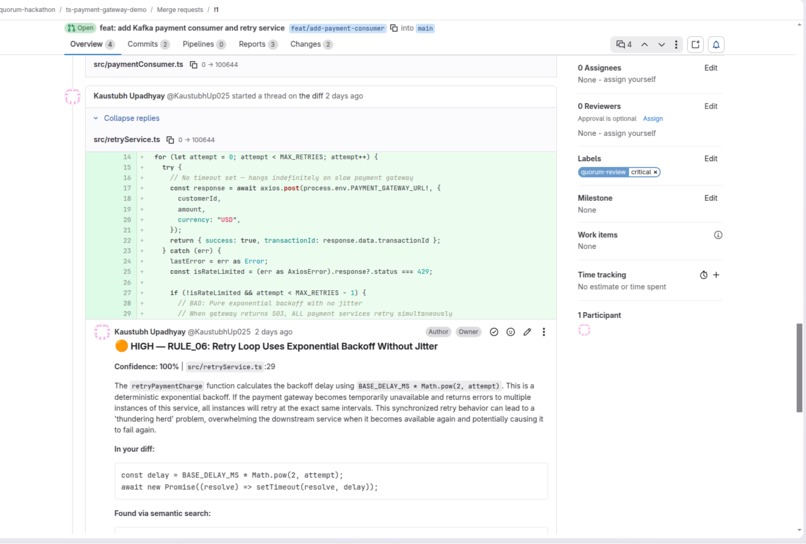Image resolution: width=806 pixels, height=544 pixels.
Task: Jump to next unresolved thread arrow
Action: pos(662,45)
